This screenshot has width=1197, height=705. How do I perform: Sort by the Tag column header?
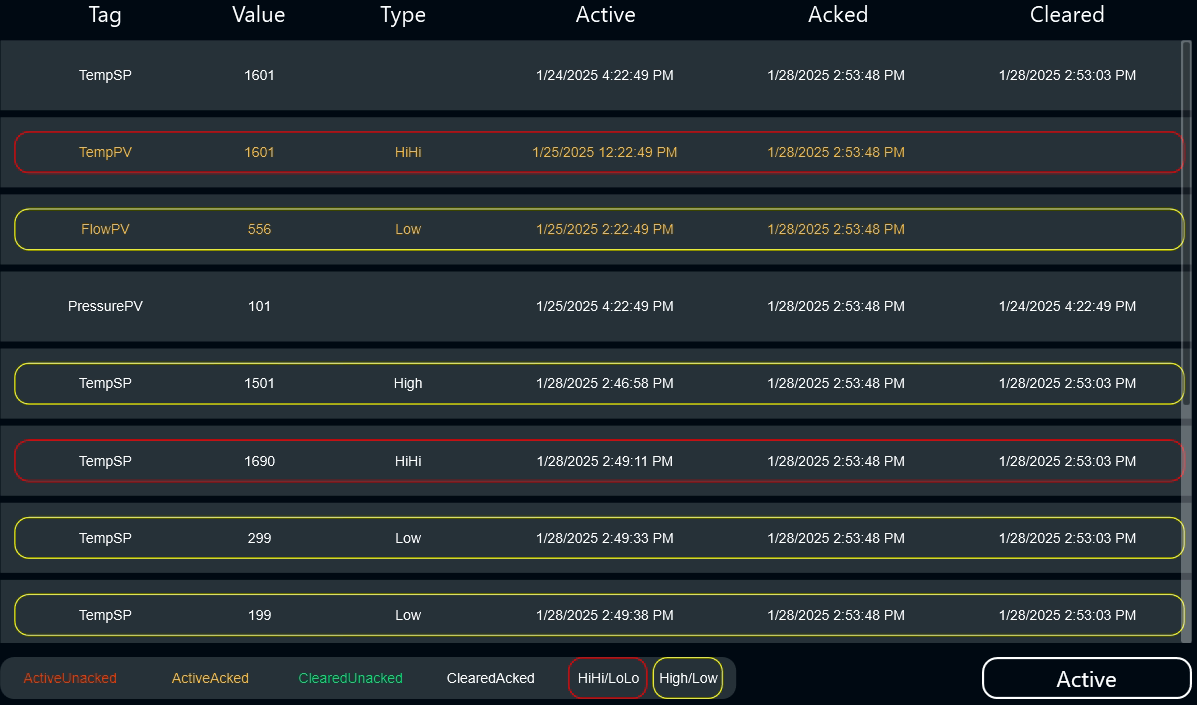coord(105,14)
